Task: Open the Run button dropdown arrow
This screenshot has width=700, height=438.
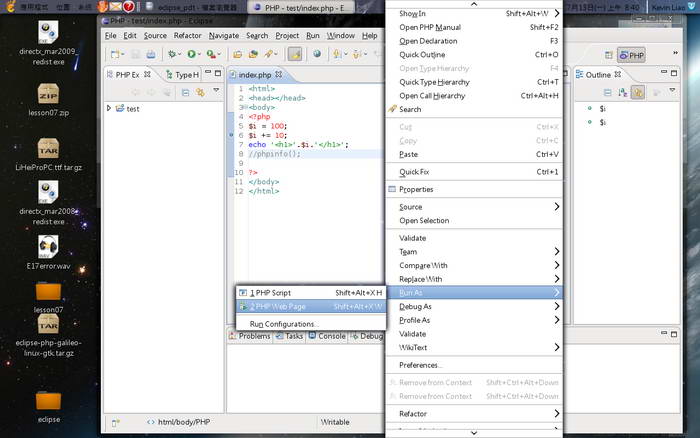Action: pyautogui.click(x=201, y=54)
